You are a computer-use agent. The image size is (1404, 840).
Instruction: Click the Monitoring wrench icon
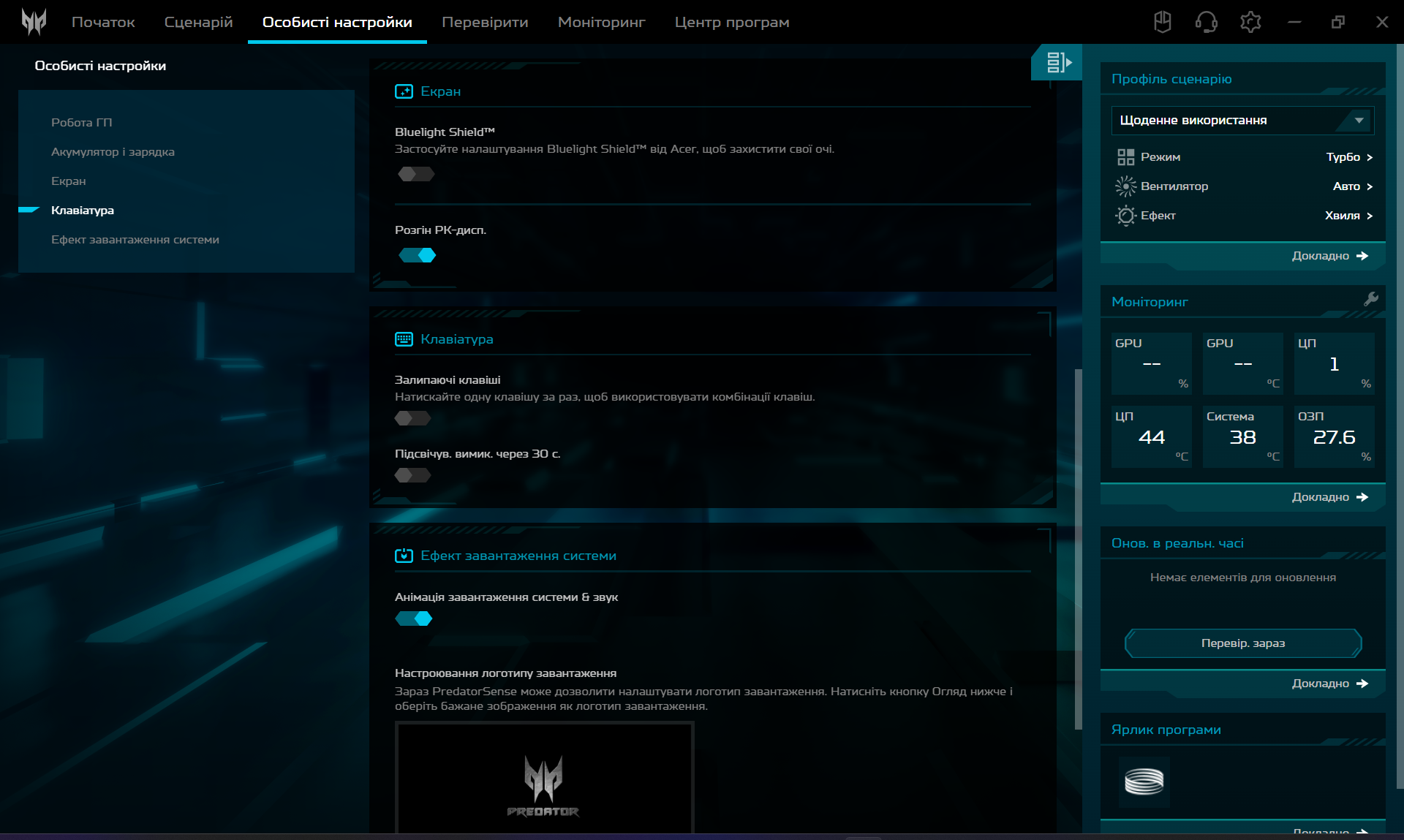click(x=1370, y=299)
